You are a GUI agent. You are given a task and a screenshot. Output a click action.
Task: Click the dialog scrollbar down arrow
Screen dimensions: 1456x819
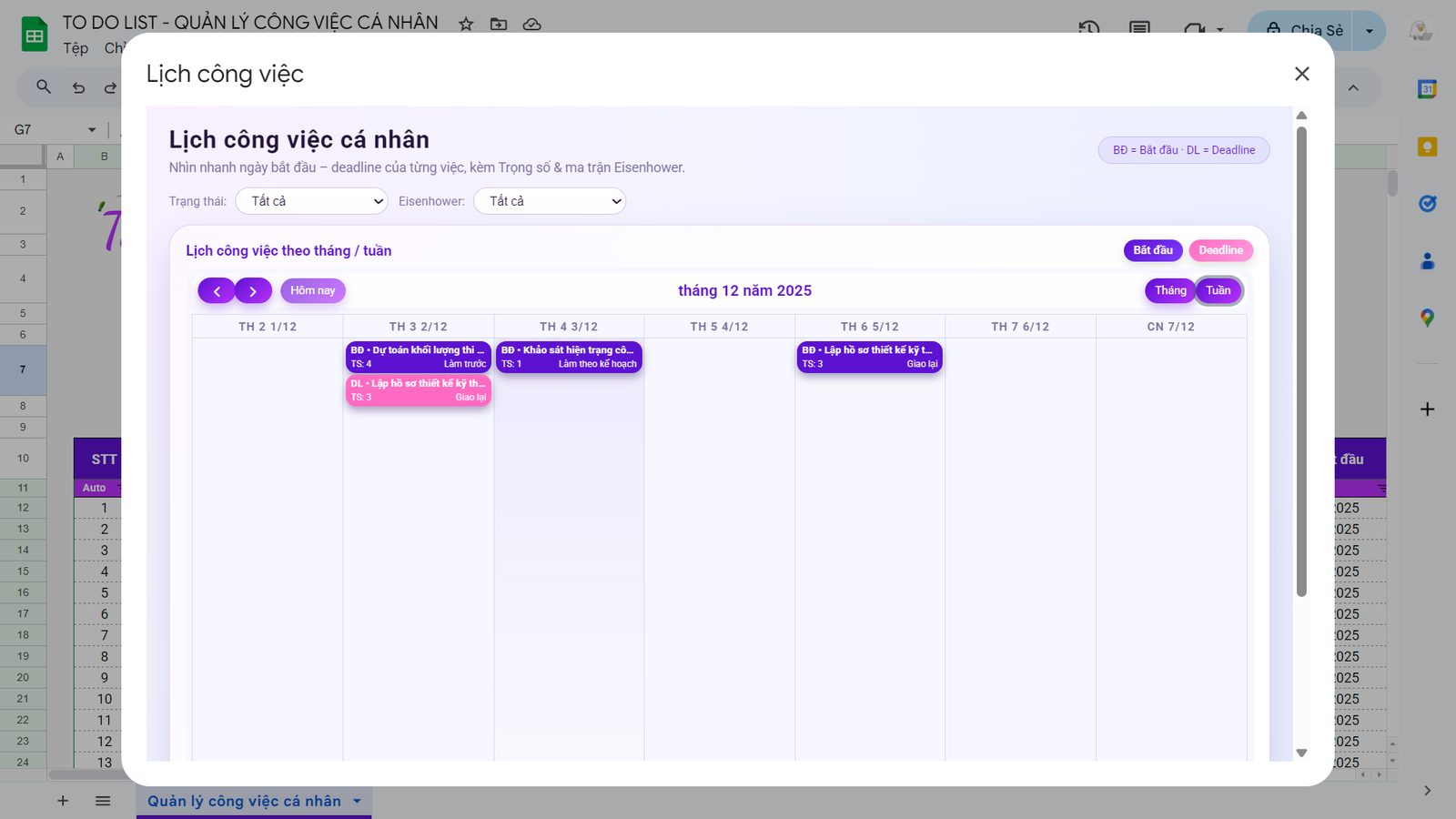1301,753
